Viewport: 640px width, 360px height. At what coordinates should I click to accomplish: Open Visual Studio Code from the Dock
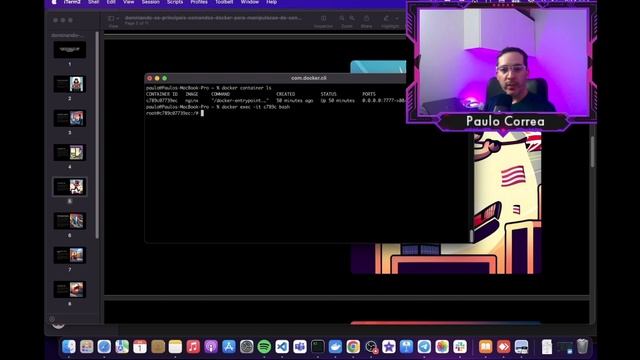coord(282,347)
